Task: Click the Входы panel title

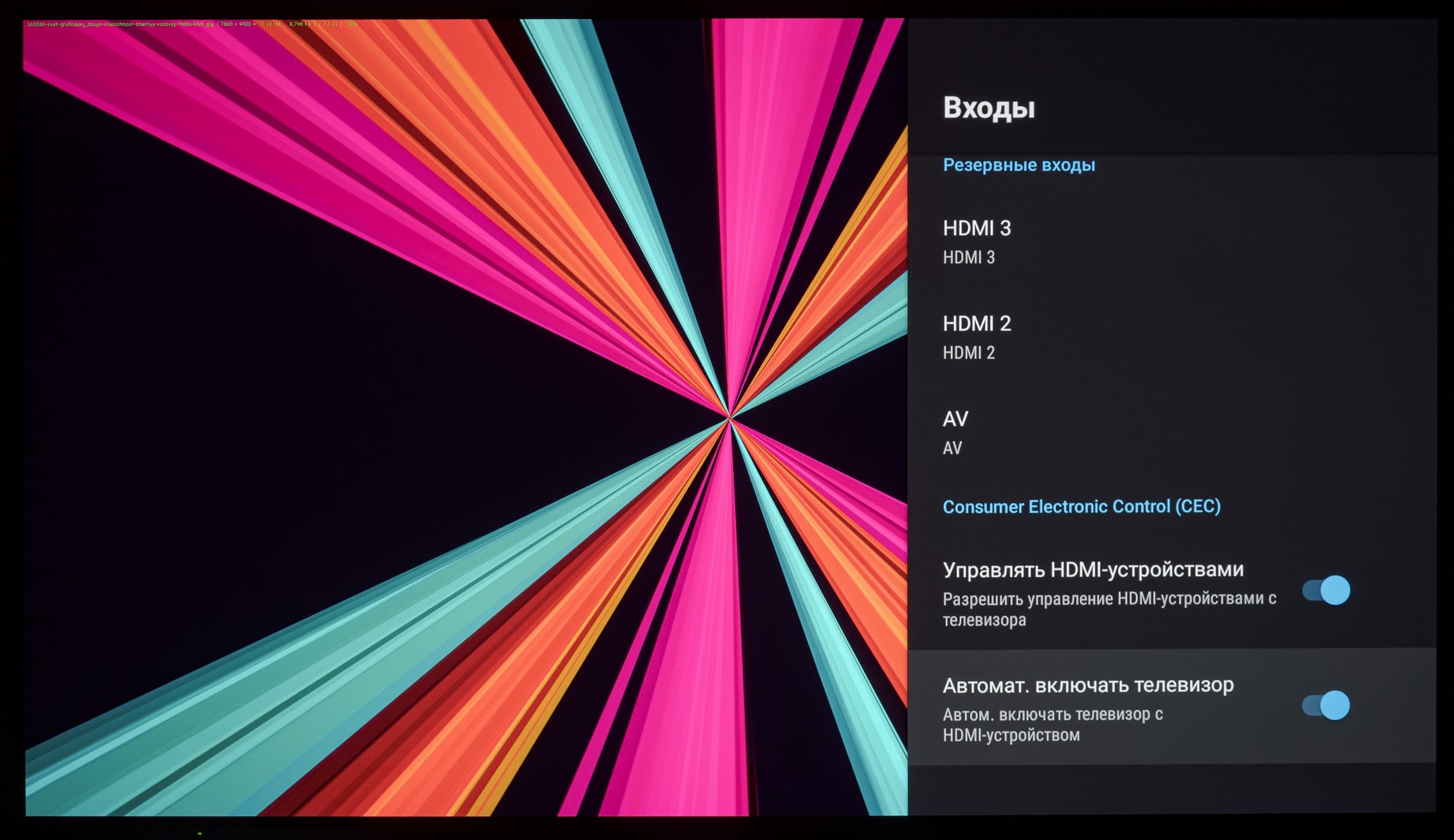Action: pos(989,108)
